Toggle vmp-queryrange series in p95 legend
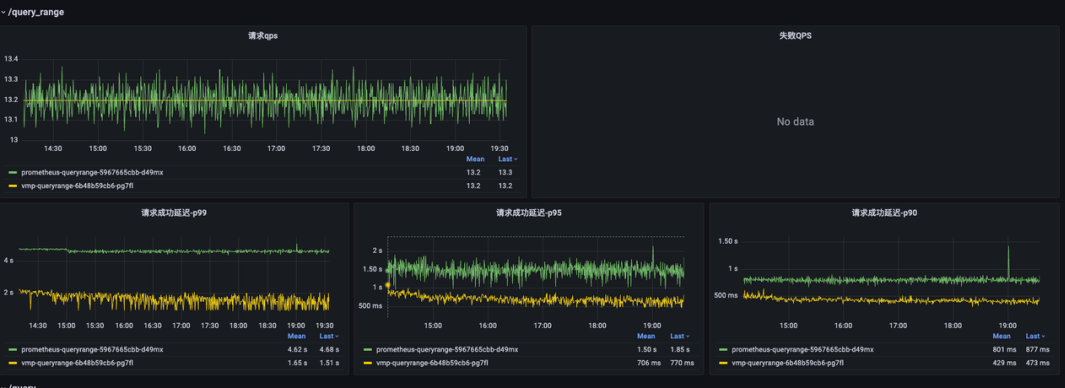1065x388 pixels. pyautogui.click(x=433, y=363)
